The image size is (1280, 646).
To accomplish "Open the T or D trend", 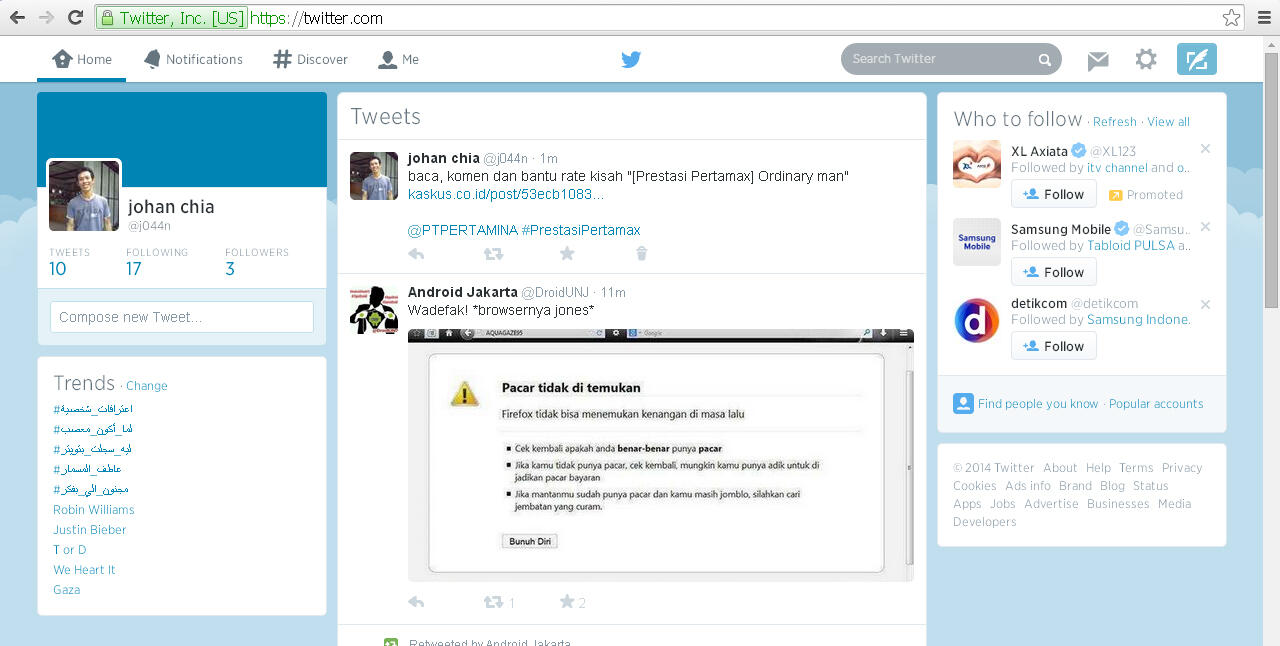I will pyautogui.click(x=70, y=550).
